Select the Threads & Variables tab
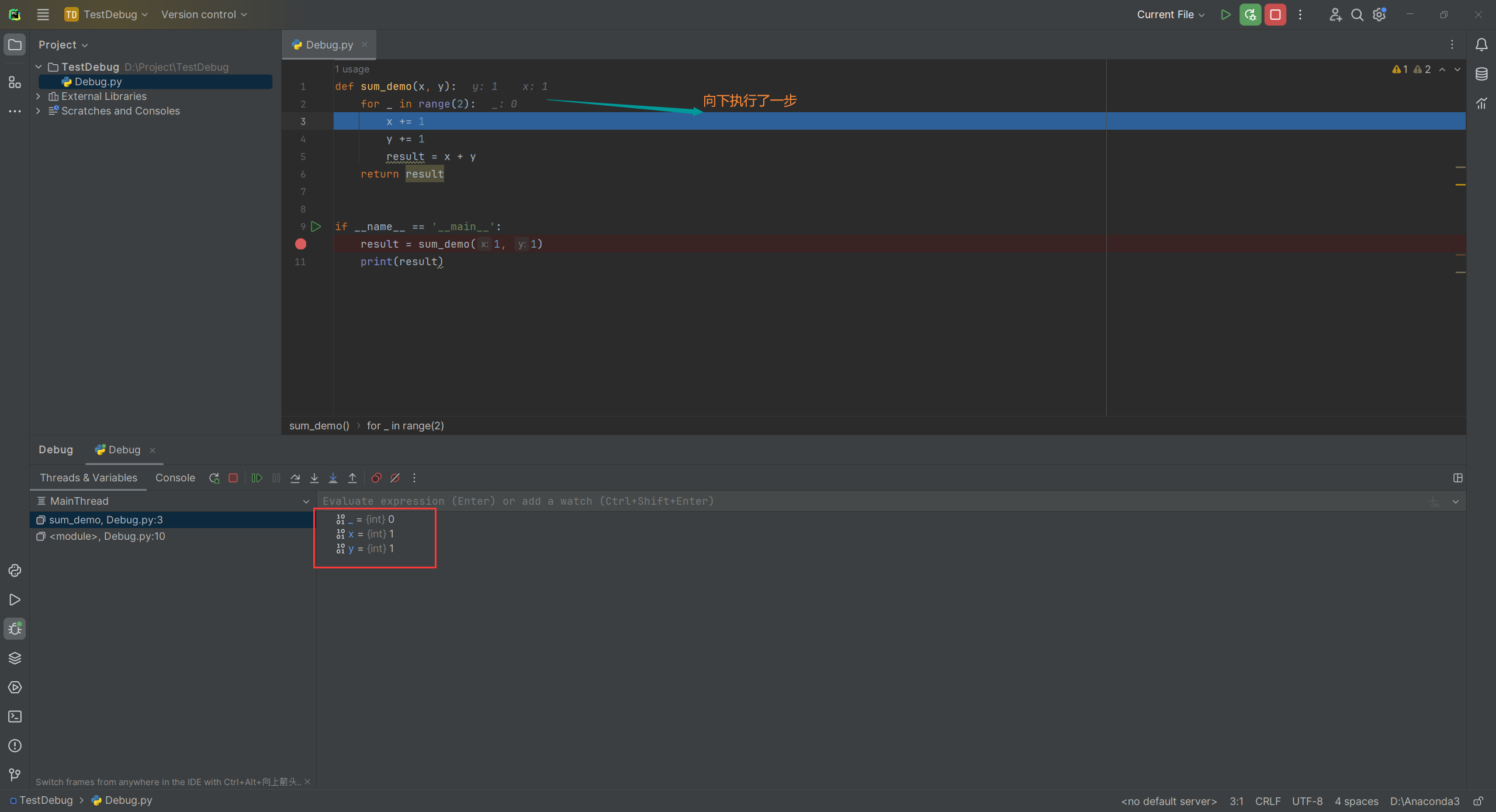Screen dimensions: 1496x812 tap(88, 477)
